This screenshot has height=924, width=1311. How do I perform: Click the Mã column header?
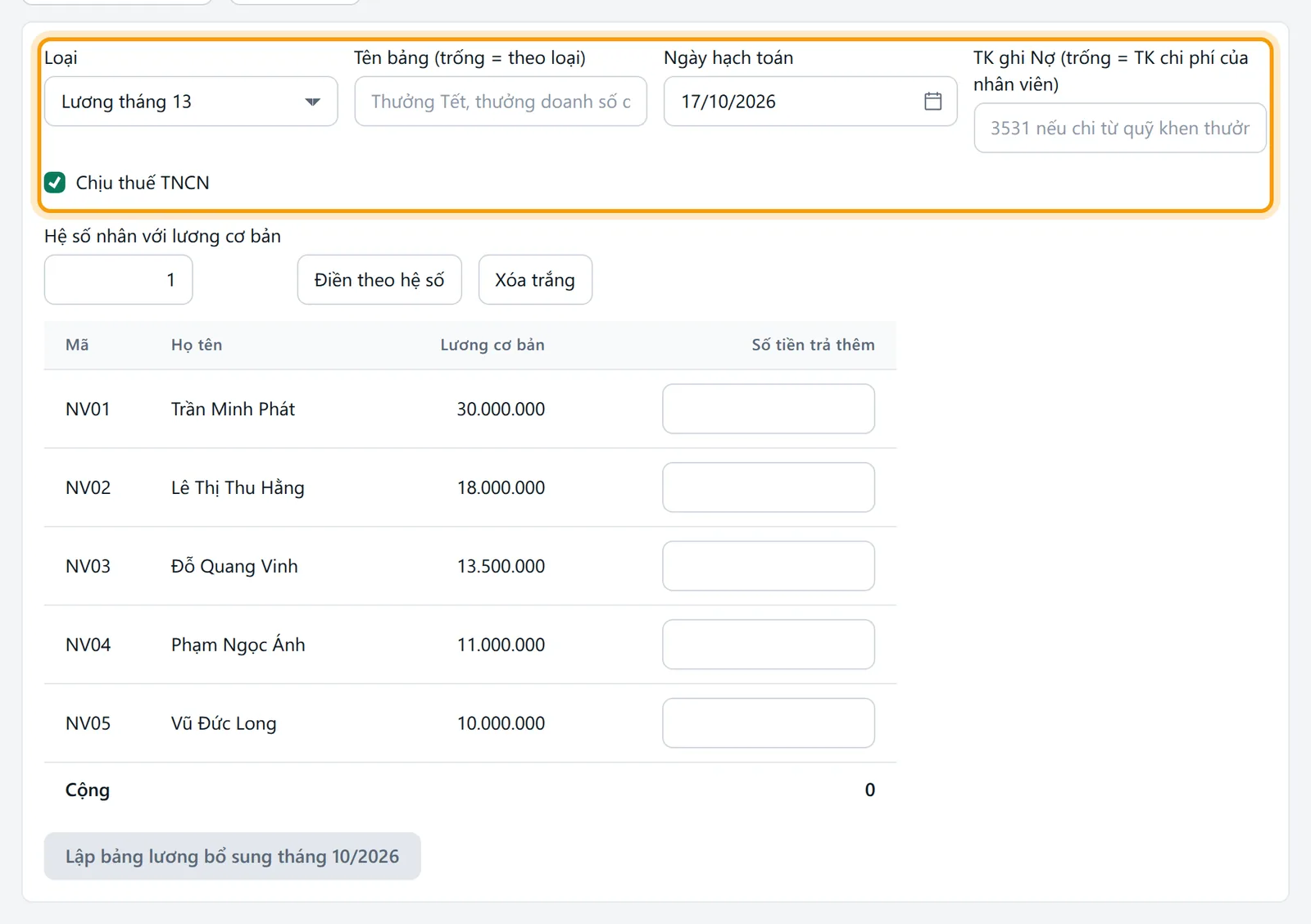point(77,345)
